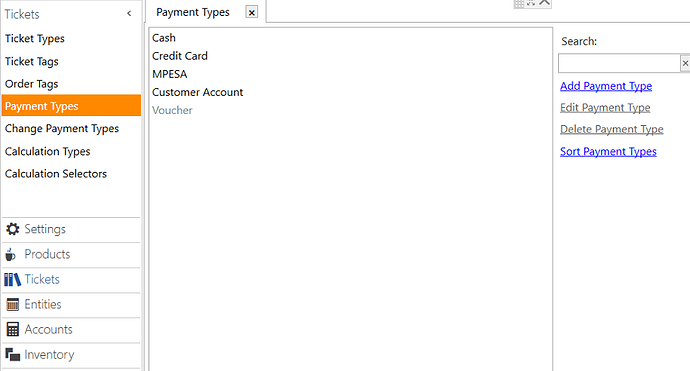690x371 pixels.
Task: Click the Delete Payment Type link
Action: (612, 129)
